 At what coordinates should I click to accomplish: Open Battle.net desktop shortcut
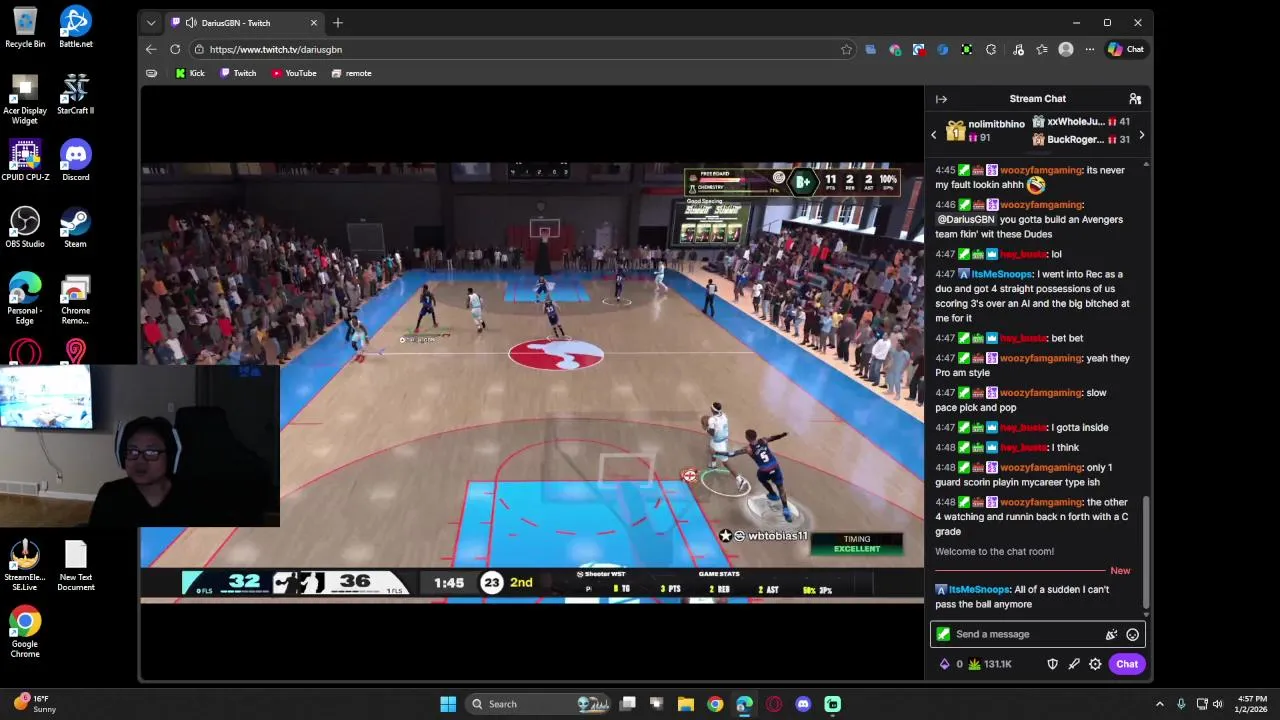tap(75, 27)
